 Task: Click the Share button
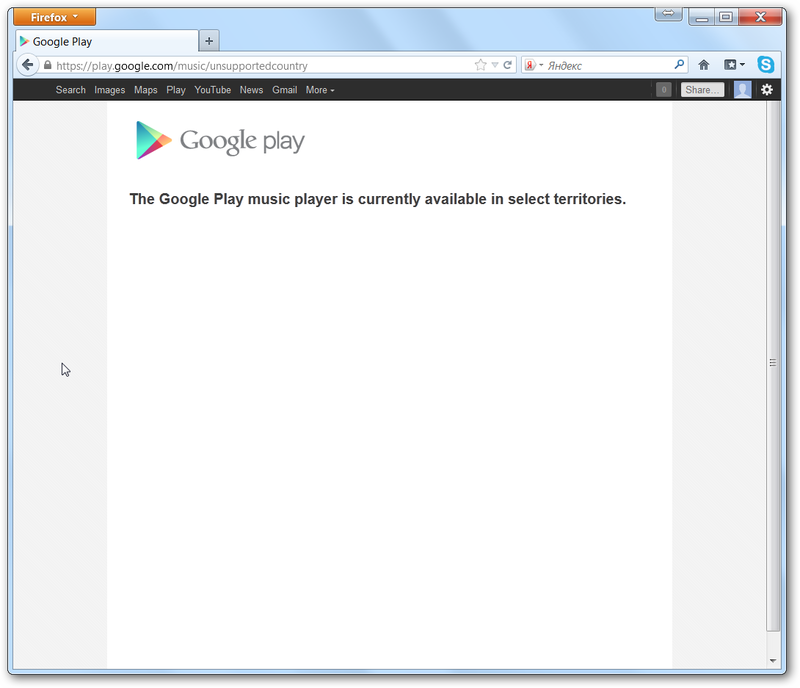click(x=702, y=89)
